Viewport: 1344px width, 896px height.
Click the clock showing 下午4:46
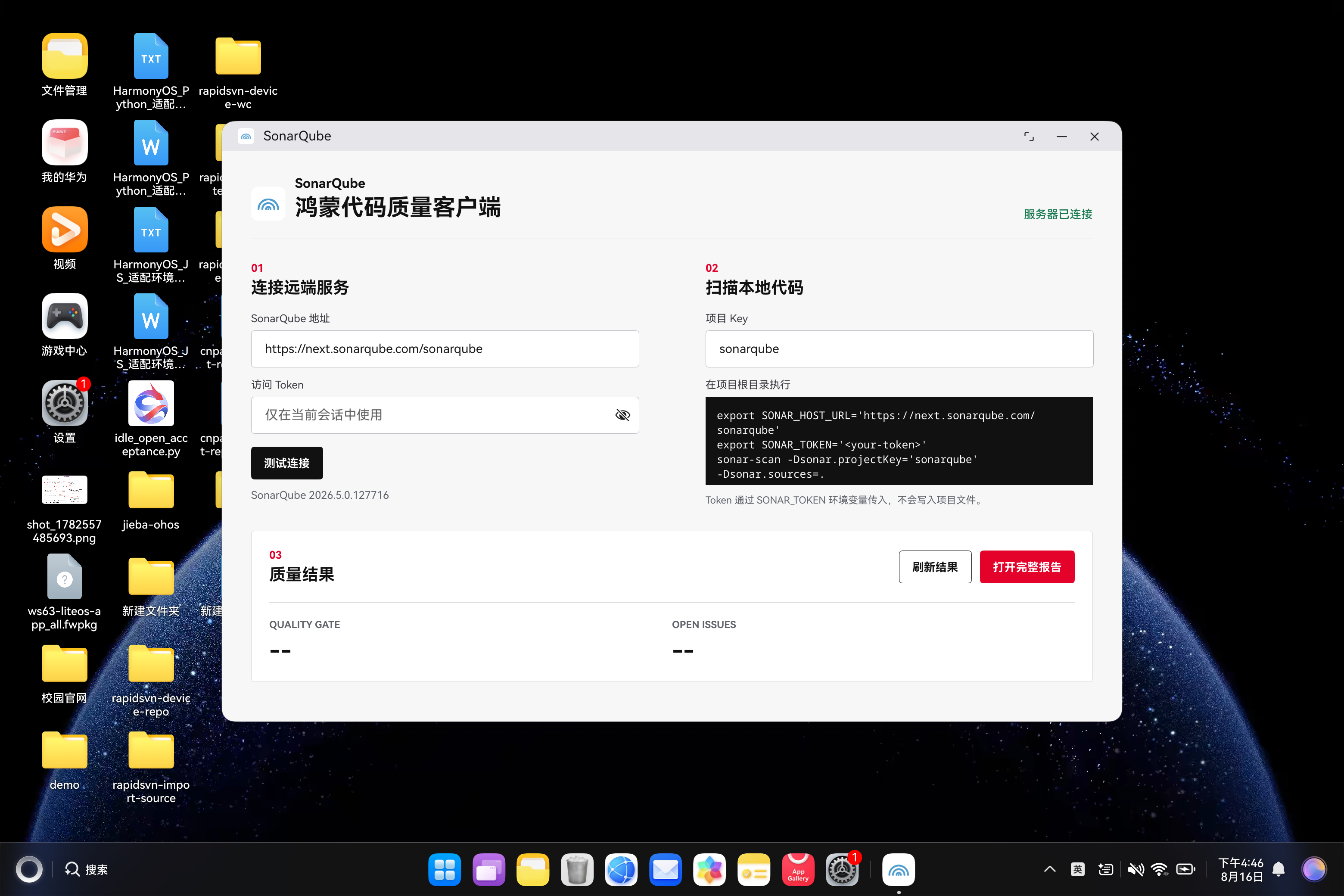tap(1240, 863)
